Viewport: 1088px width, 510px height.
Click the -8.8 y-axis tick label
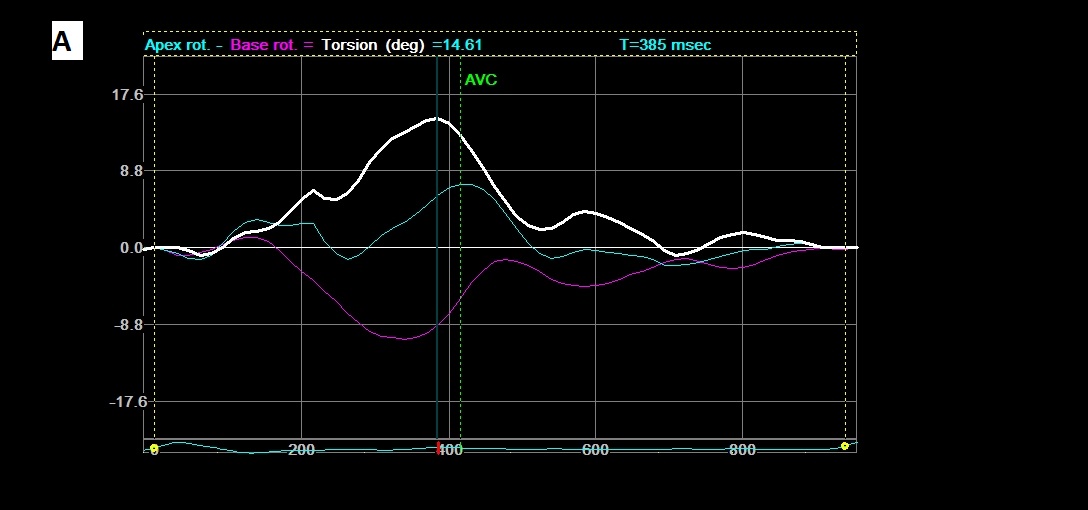point(127,325)
